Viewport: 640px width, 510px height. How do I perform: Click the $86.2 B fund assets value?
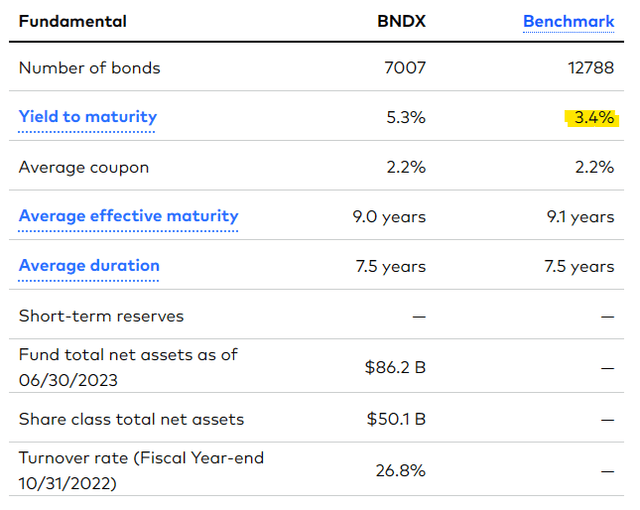point(396,367)
